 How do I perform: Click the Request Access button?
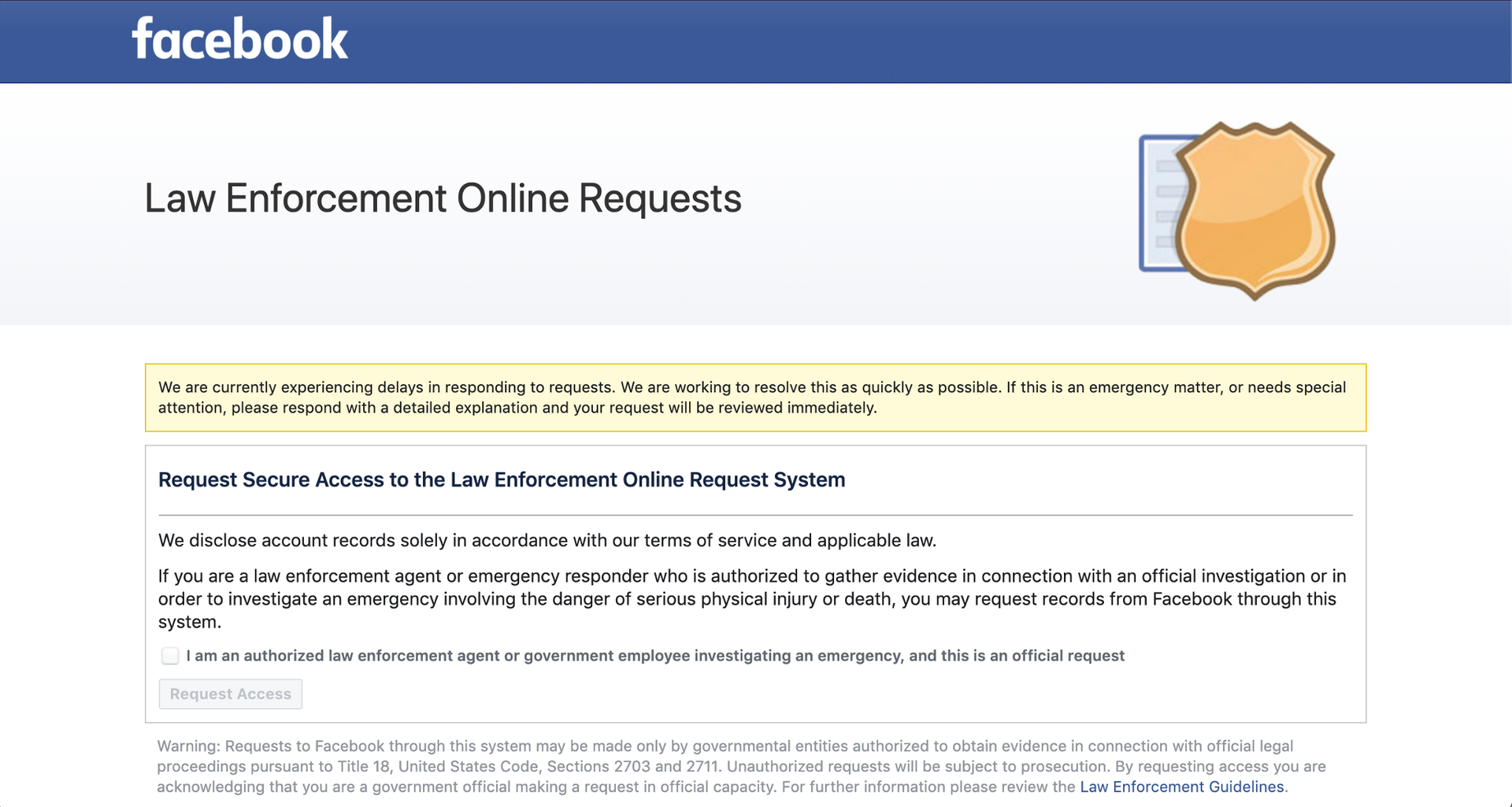coord(231,694)
